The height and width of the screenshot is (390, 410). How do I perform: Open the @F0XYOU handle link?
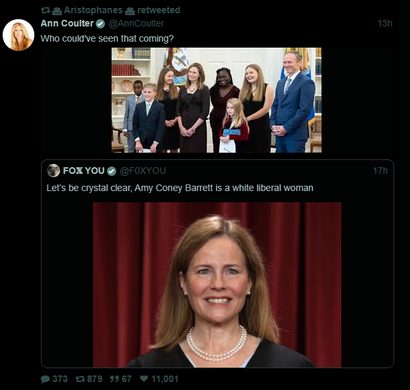(142, 171)
